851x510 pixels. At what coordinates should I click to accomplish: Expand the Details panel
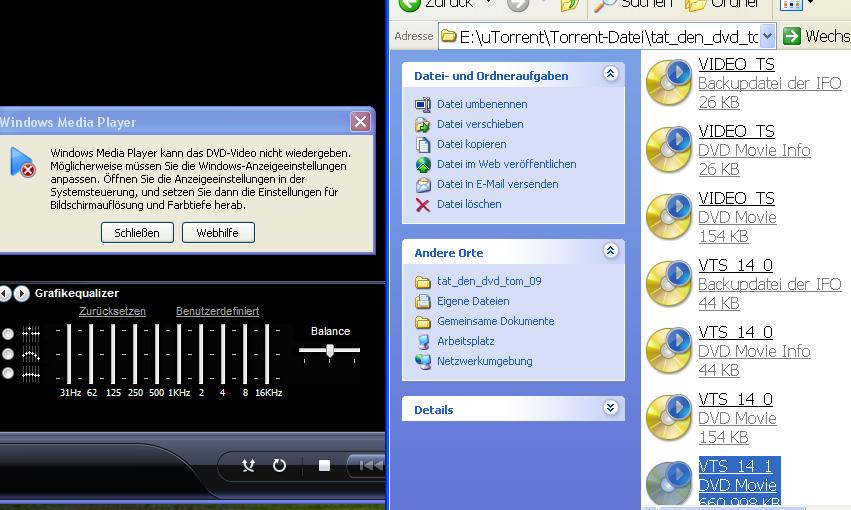click(610, 408)
